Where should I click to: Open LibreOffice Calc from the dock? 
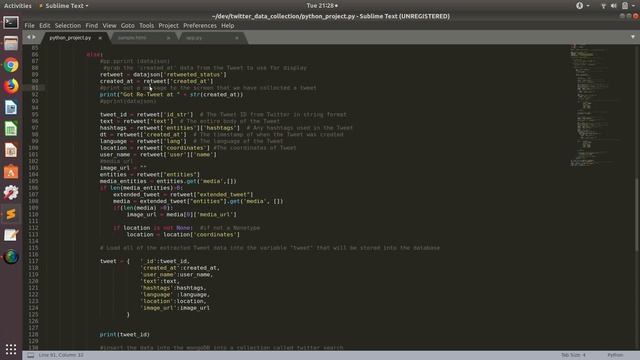[11, 129]
